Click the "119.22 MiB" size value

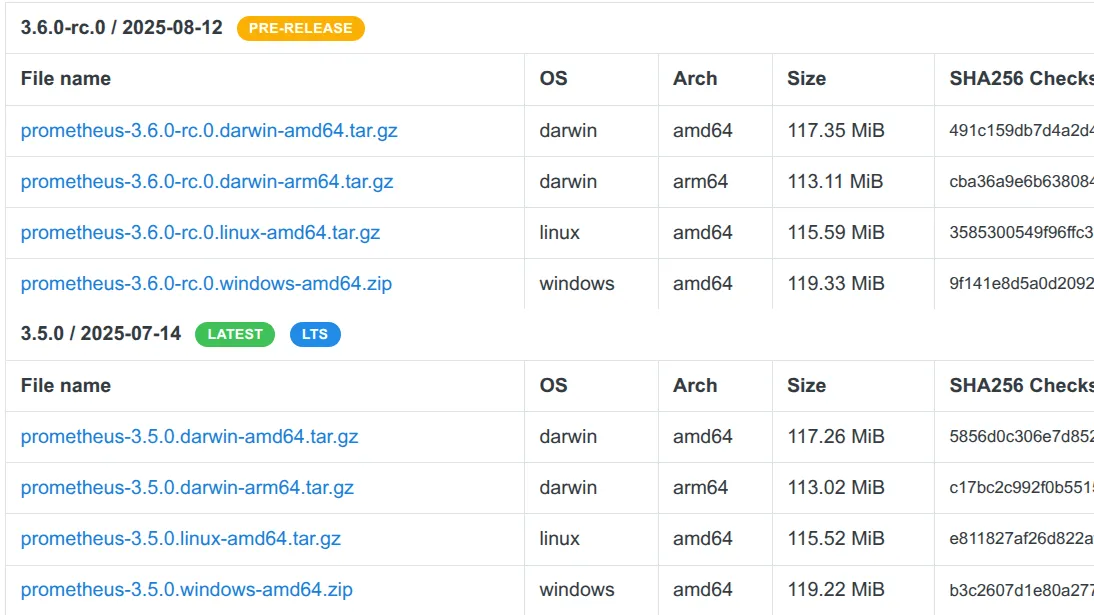pos(836,589)
